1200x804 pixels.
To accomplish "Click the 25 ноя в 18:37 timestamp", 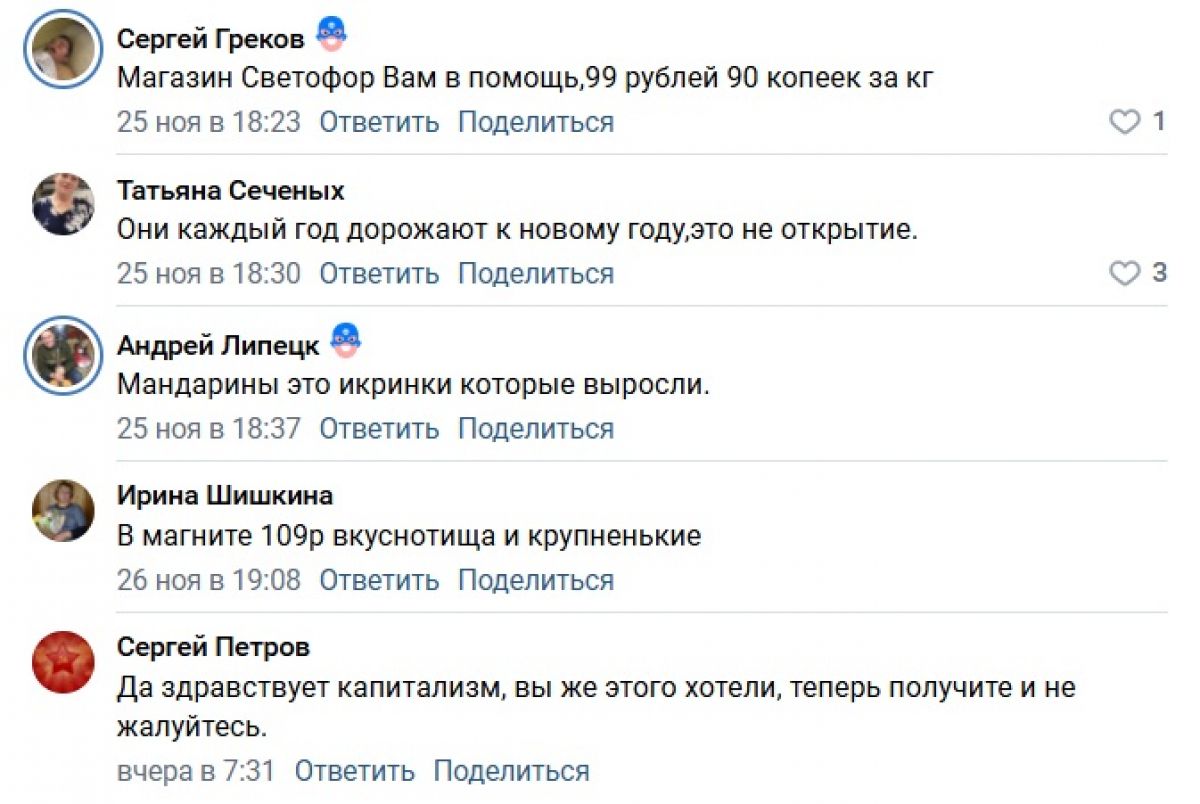I will pyautogui.click(x=208, y=428).
